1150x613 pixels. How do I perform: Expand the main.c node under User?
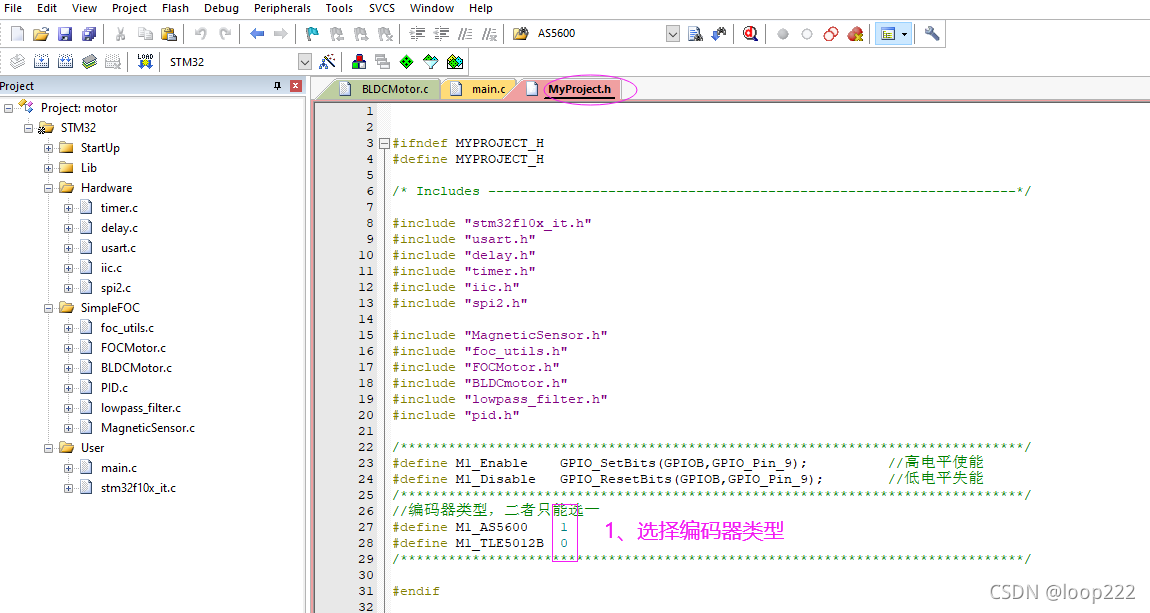point(68,468)
